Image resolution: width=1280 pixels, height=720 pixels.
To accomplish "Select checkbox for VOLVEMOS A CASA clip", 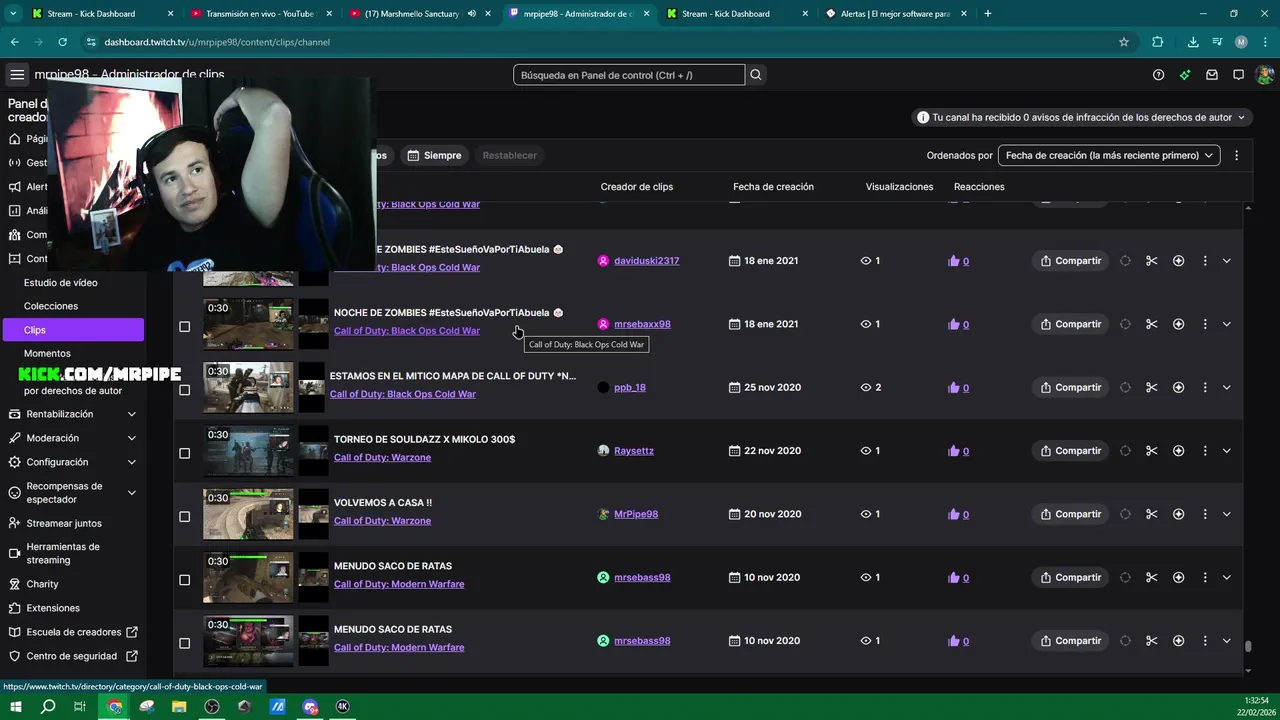I will [184, 517].
